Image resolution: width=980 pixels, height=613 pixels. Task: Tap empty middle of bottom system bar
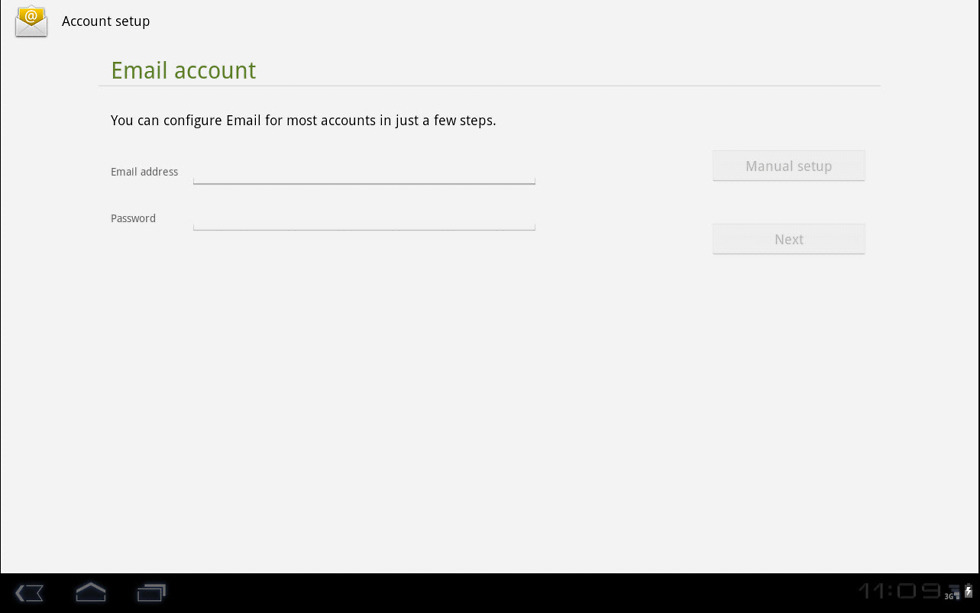pos(500,593)
